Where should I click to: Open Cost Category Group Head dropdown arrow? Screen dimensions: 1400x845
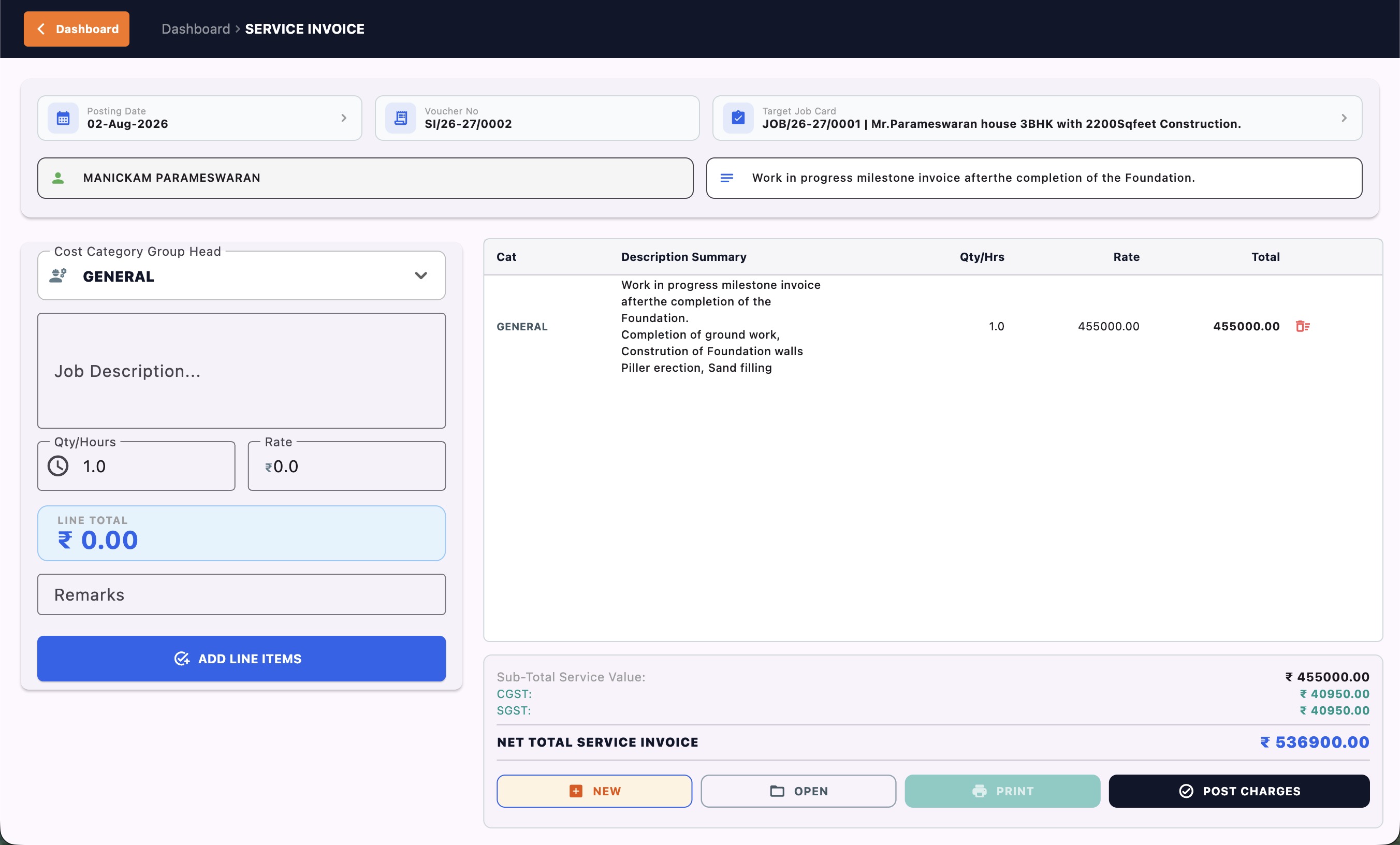[x=420, y=275]
